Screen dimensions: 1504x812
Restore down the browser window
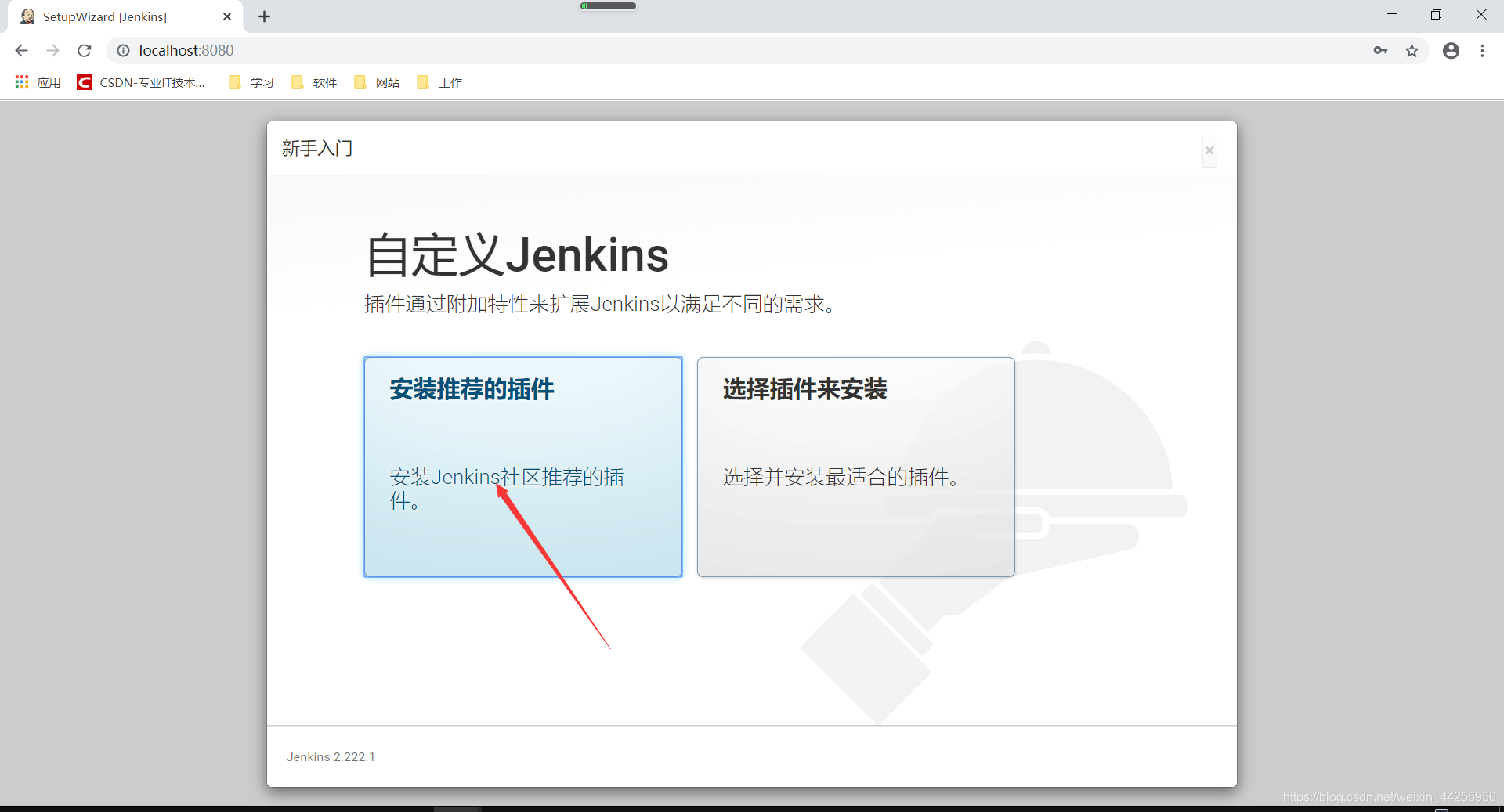pyautogui.click(x=1436, y=15)
